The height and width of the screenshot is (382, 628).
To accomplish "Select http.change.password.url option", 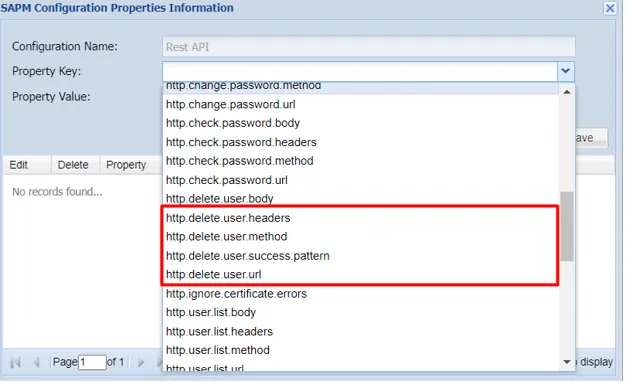I will 360,105.
